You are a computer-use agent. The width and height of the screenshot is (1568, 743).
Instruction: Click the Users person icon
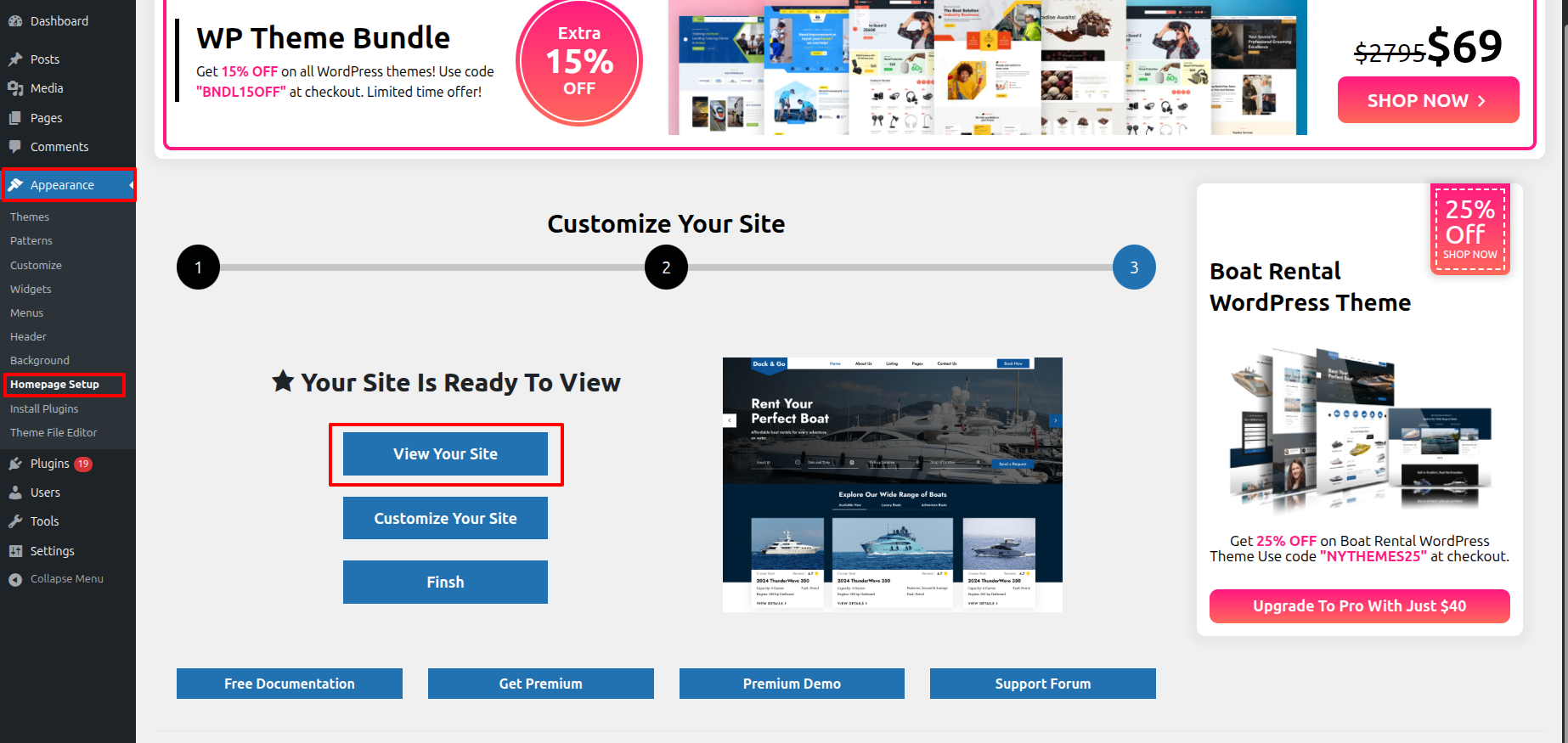(15, 493)
